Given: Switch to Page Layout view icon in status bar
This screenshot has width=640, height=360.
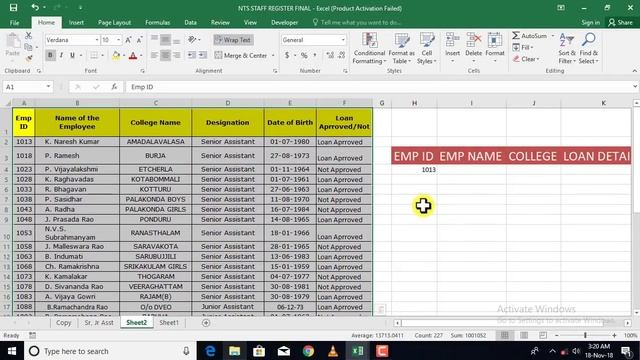Looking at the screenshot, I should [524, 335].
